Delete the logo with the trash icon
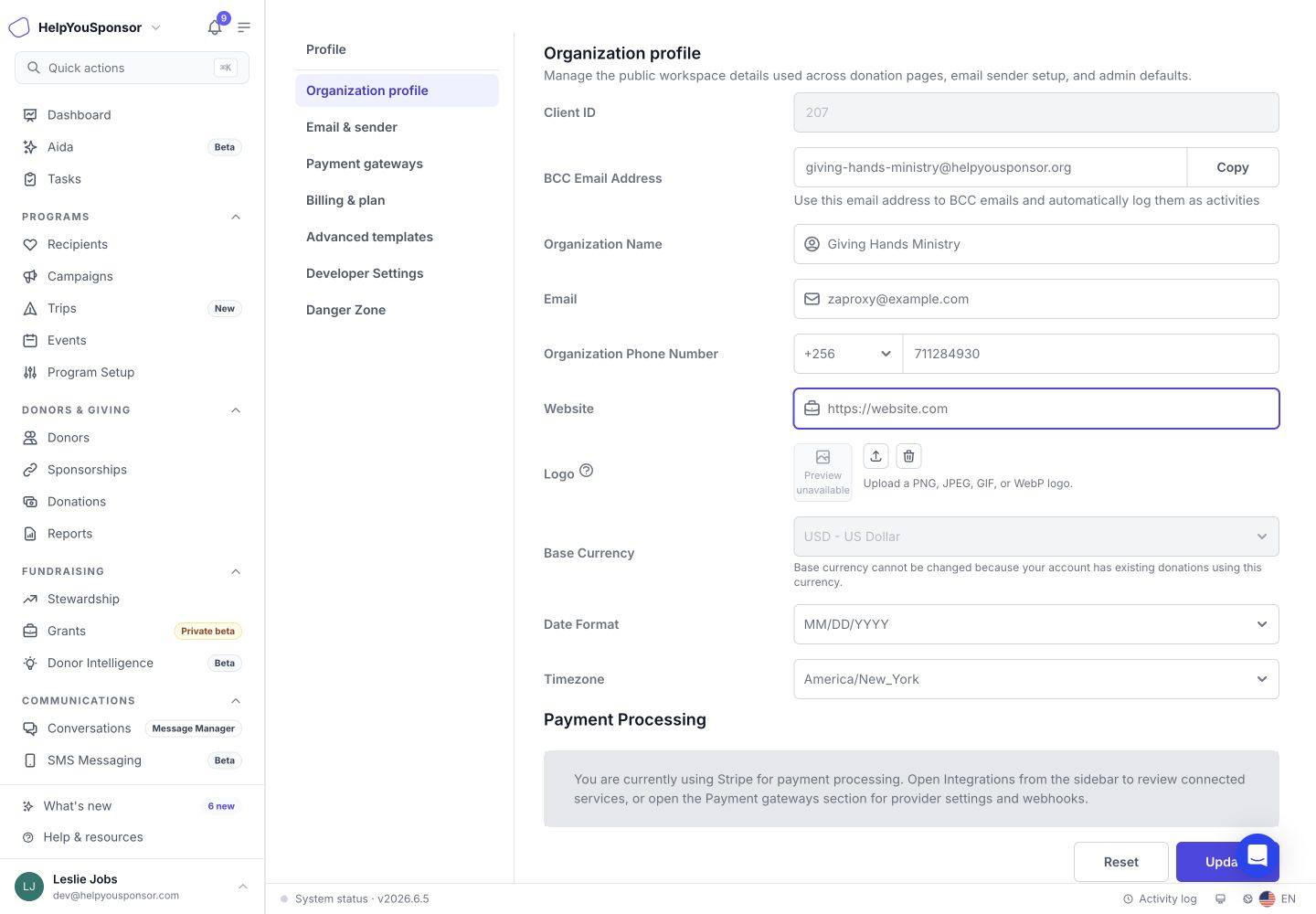Screen dimensions: 1316x914 click(x=908, y=456)
